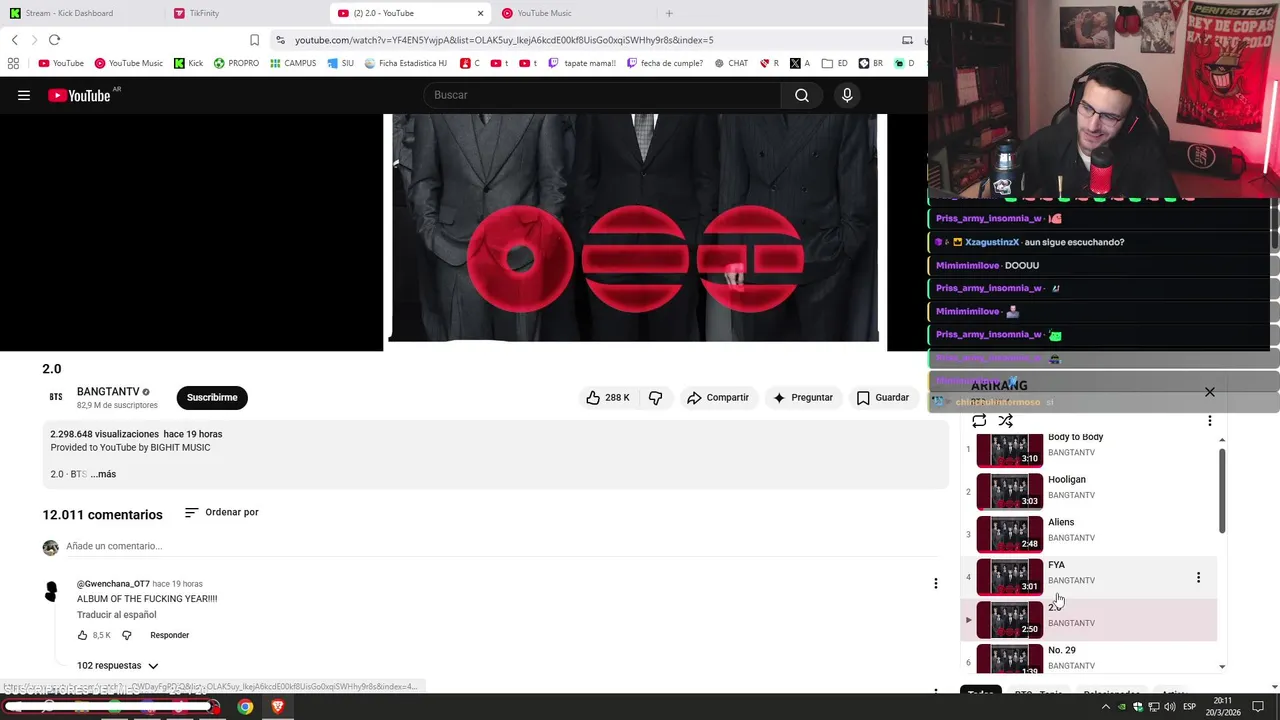Image resolution: width=1280 pixels, height=720 pixels.
Task: Subscribe to BANGTANTV with Suscribirme
Action: tap(212, 397)
